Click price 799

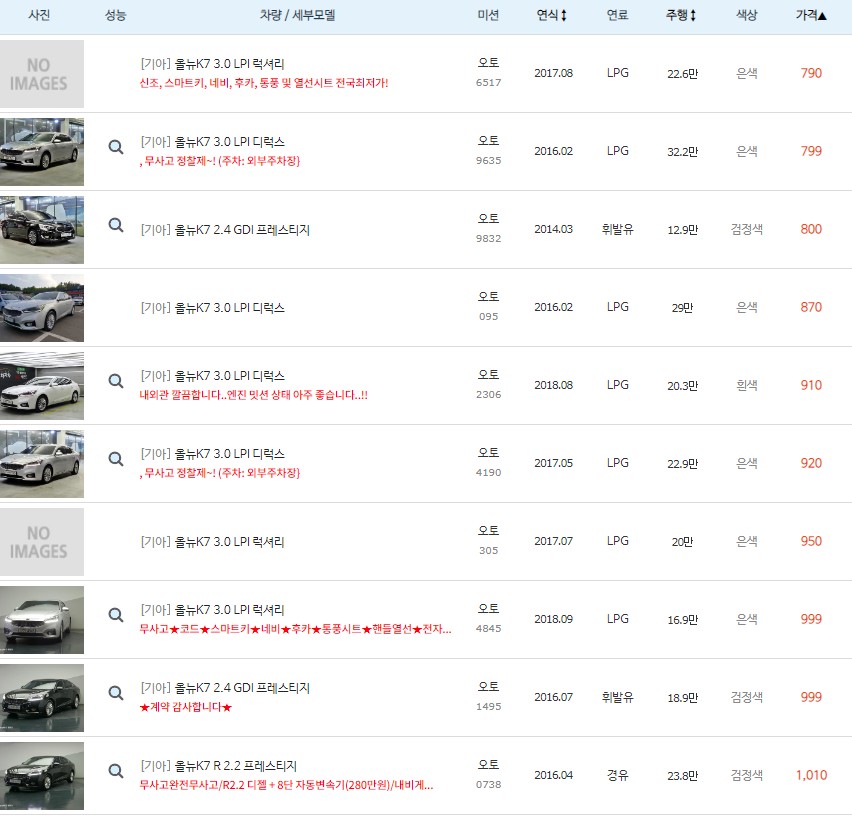point(811,151)
